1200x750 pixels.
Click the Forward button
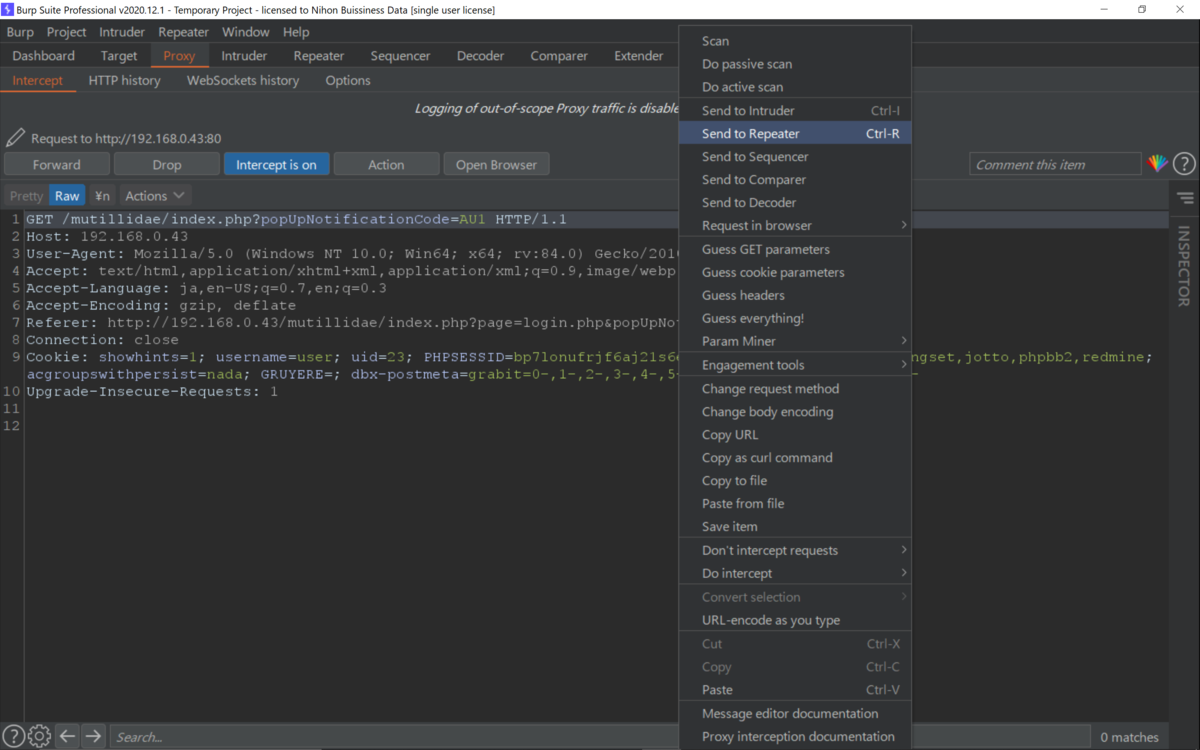[57, 164]
